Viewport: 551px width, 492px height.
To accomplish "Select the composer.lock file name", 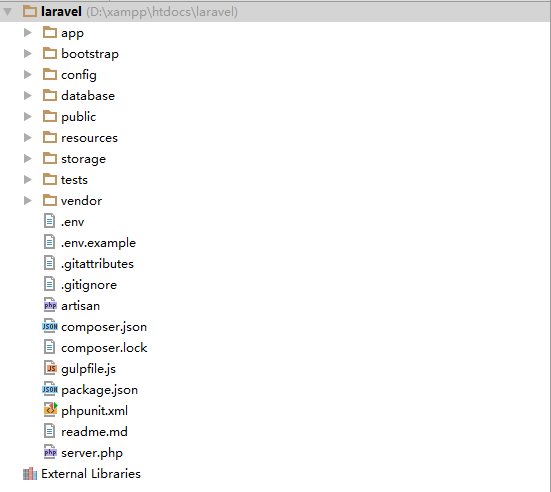I will coord(104,348).
